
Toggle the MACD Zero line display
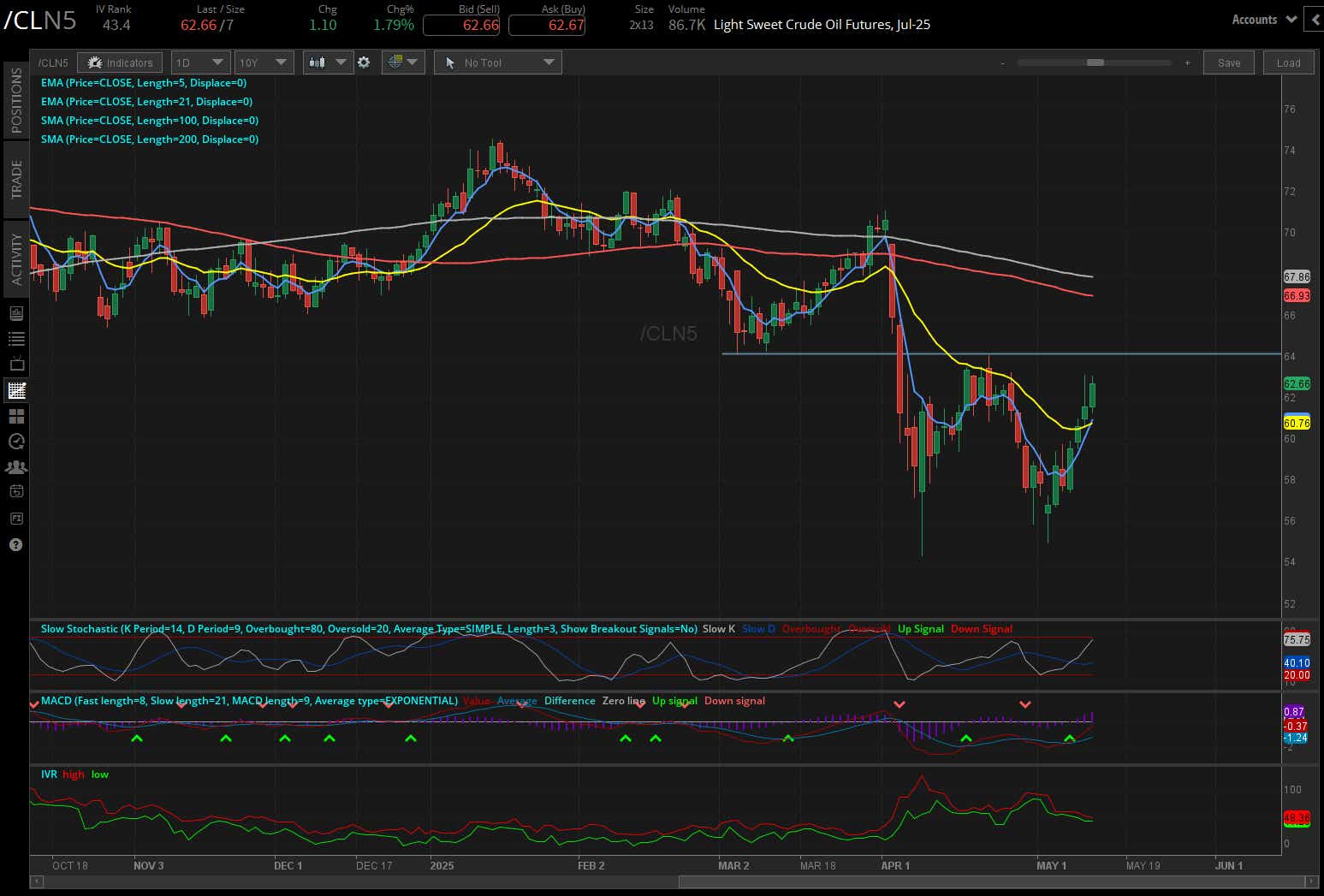623,701
